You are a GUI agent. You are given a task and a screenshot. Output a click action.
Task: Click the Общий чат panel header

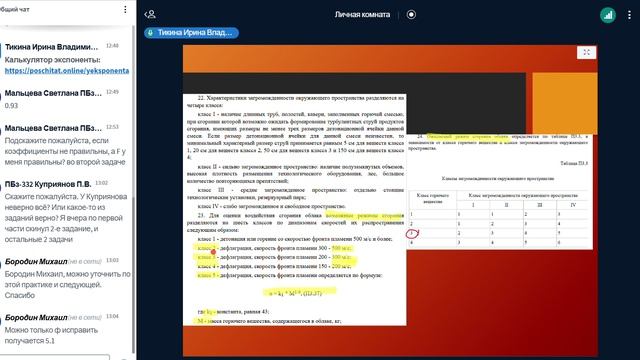[15, 9]
